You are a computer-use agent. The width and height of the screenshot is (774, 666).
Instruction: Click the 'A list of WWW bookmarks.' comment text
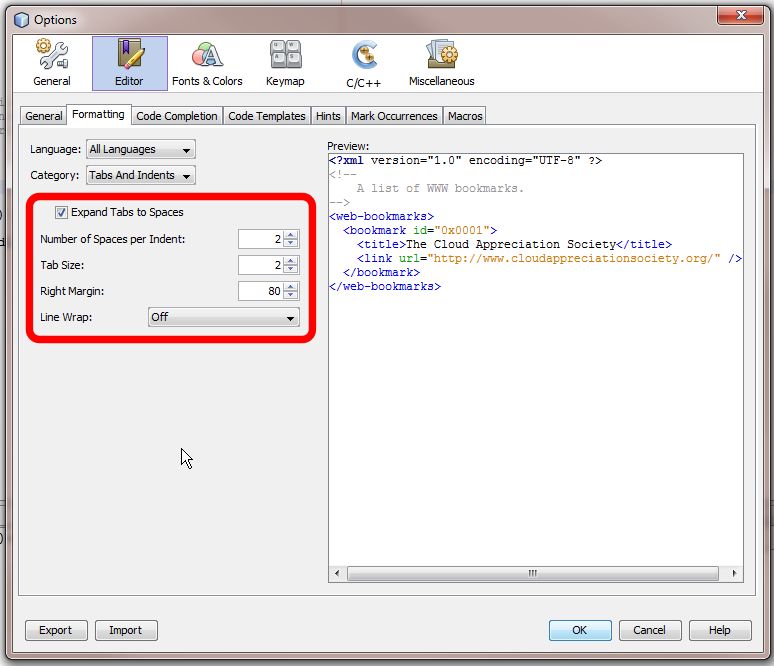pos(440,189)
